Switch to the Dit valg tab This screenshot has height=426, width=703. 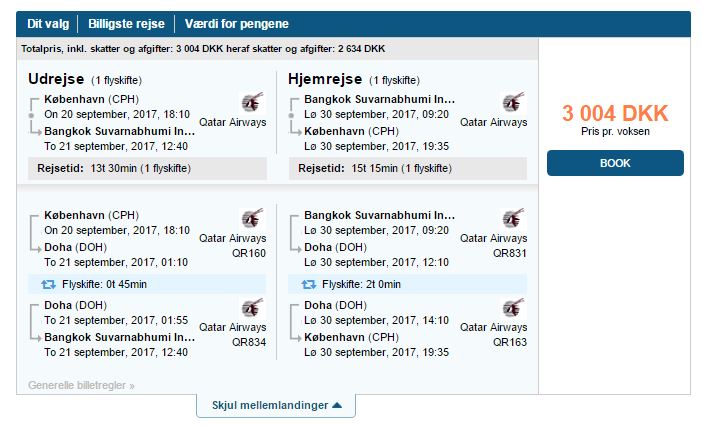[x=48, y=24]
